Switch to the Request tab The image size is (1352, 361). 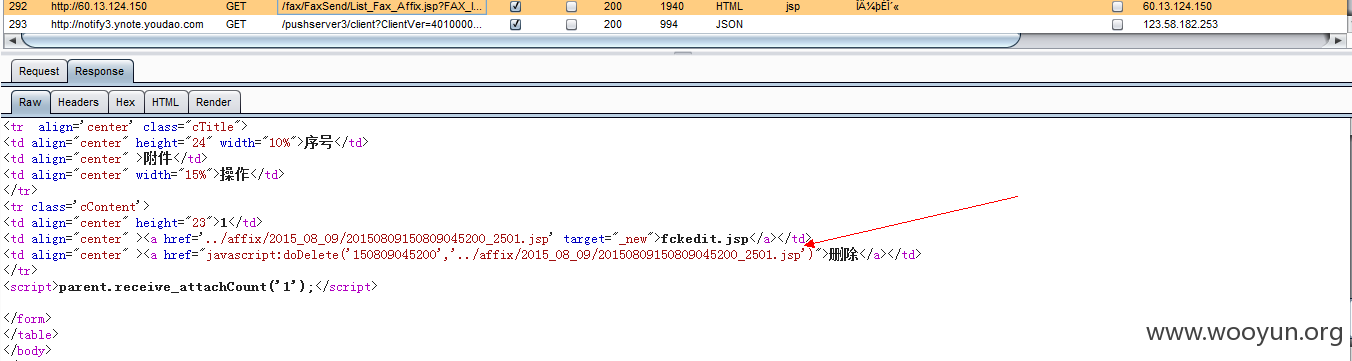point(39,71)
